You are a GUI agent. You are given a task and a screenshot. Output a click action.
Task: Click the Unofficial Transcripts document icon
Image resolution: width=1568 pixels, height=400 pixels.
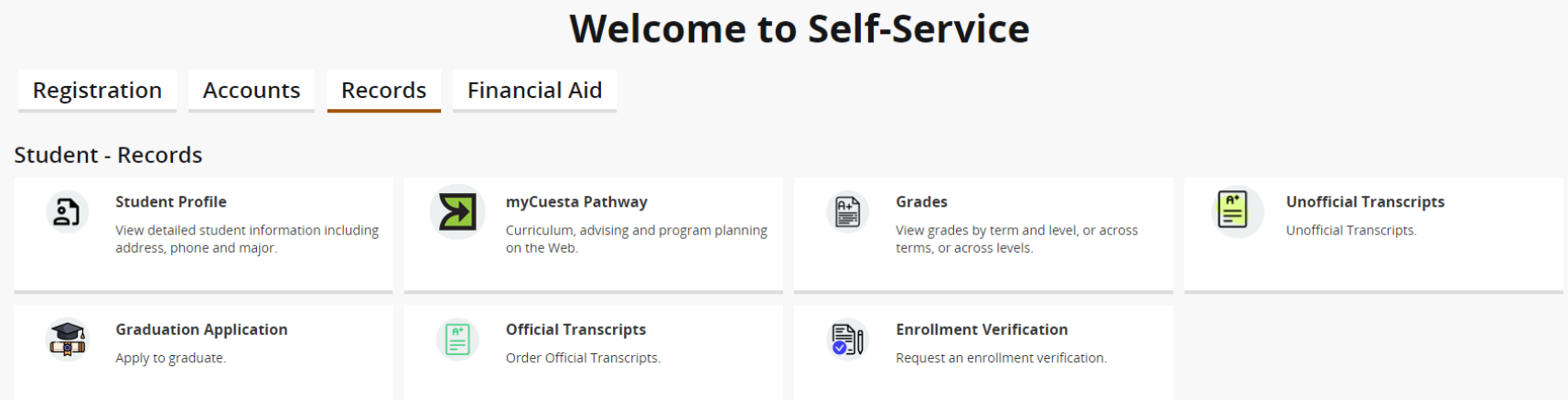pos(1232,210)
